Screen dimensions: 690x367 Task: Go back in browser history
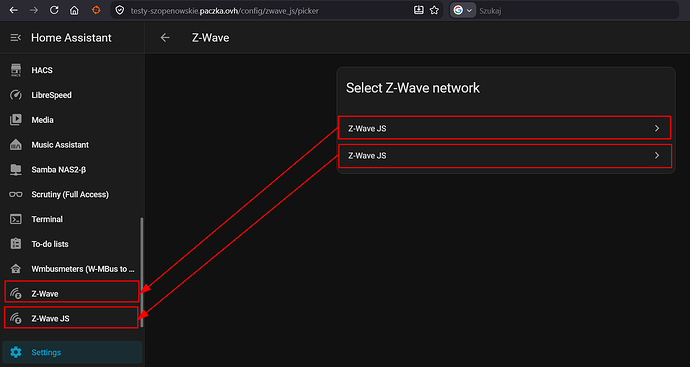coord(14,11)
